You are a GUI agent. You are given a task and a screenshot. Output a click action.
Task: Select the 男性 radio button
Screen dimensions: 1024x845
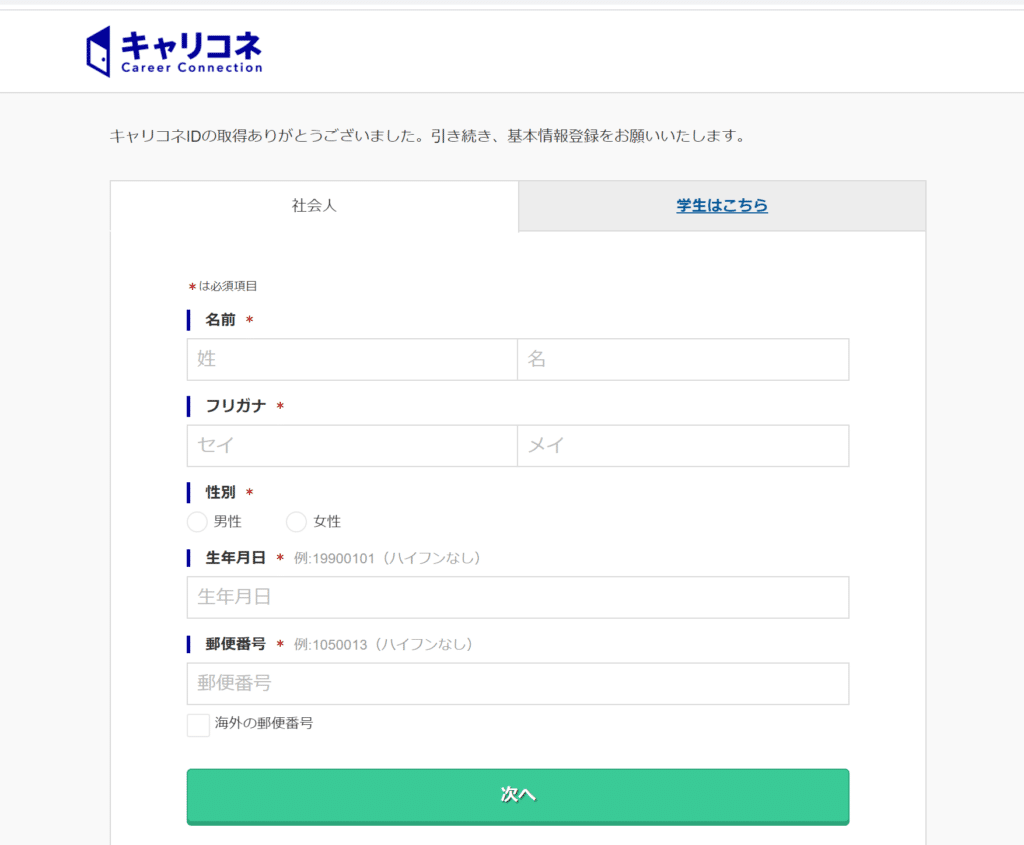[x=197, y=522]
